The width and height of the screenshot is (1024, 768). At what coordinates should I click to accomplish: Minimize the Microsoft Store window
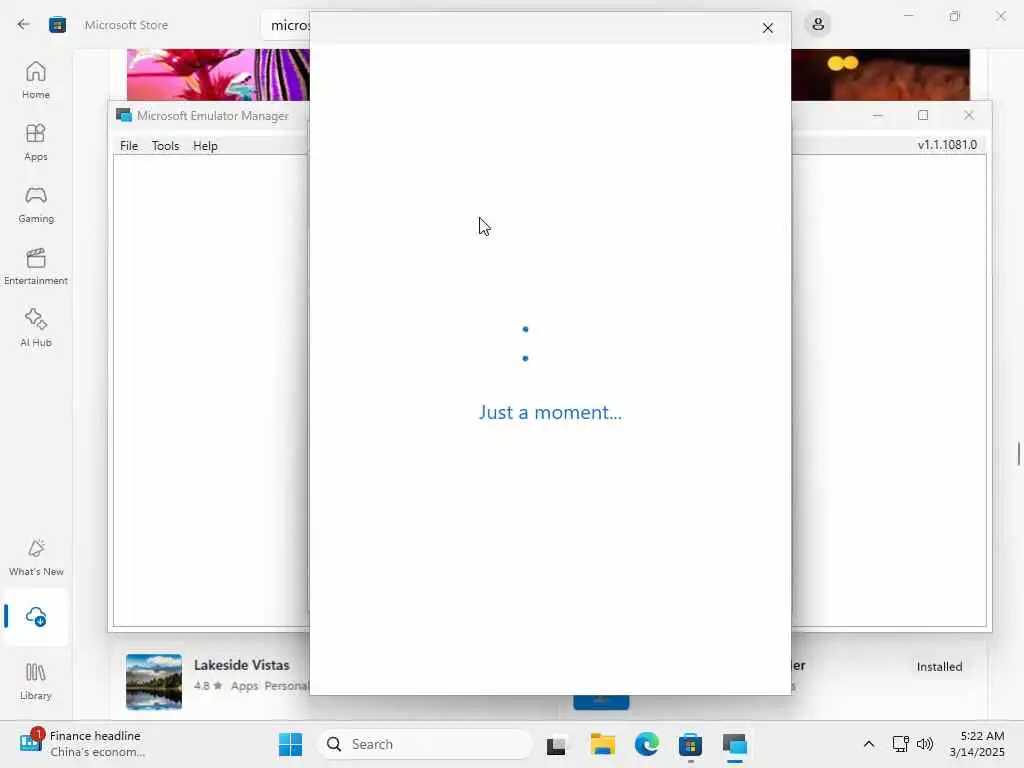click(908, 16)
